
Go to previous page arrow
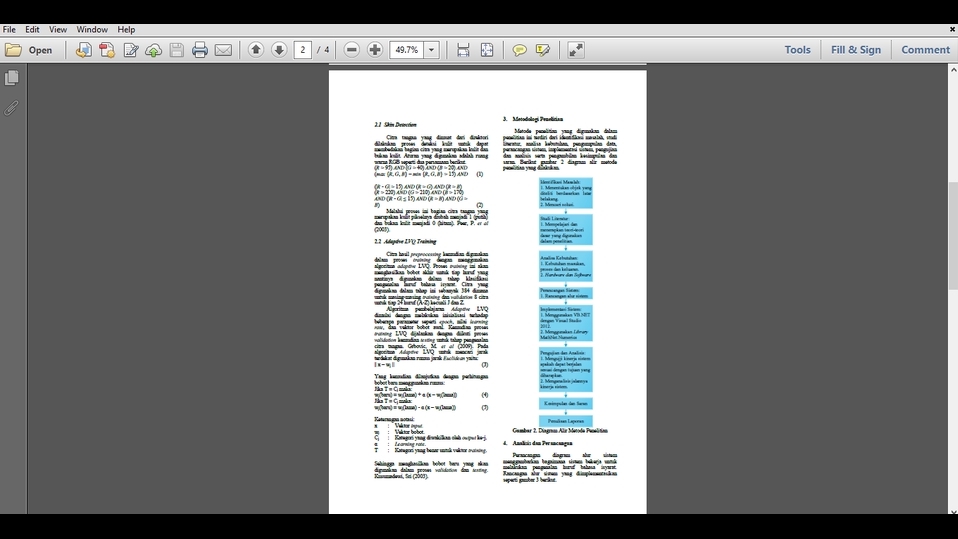(x=256, y=50)
